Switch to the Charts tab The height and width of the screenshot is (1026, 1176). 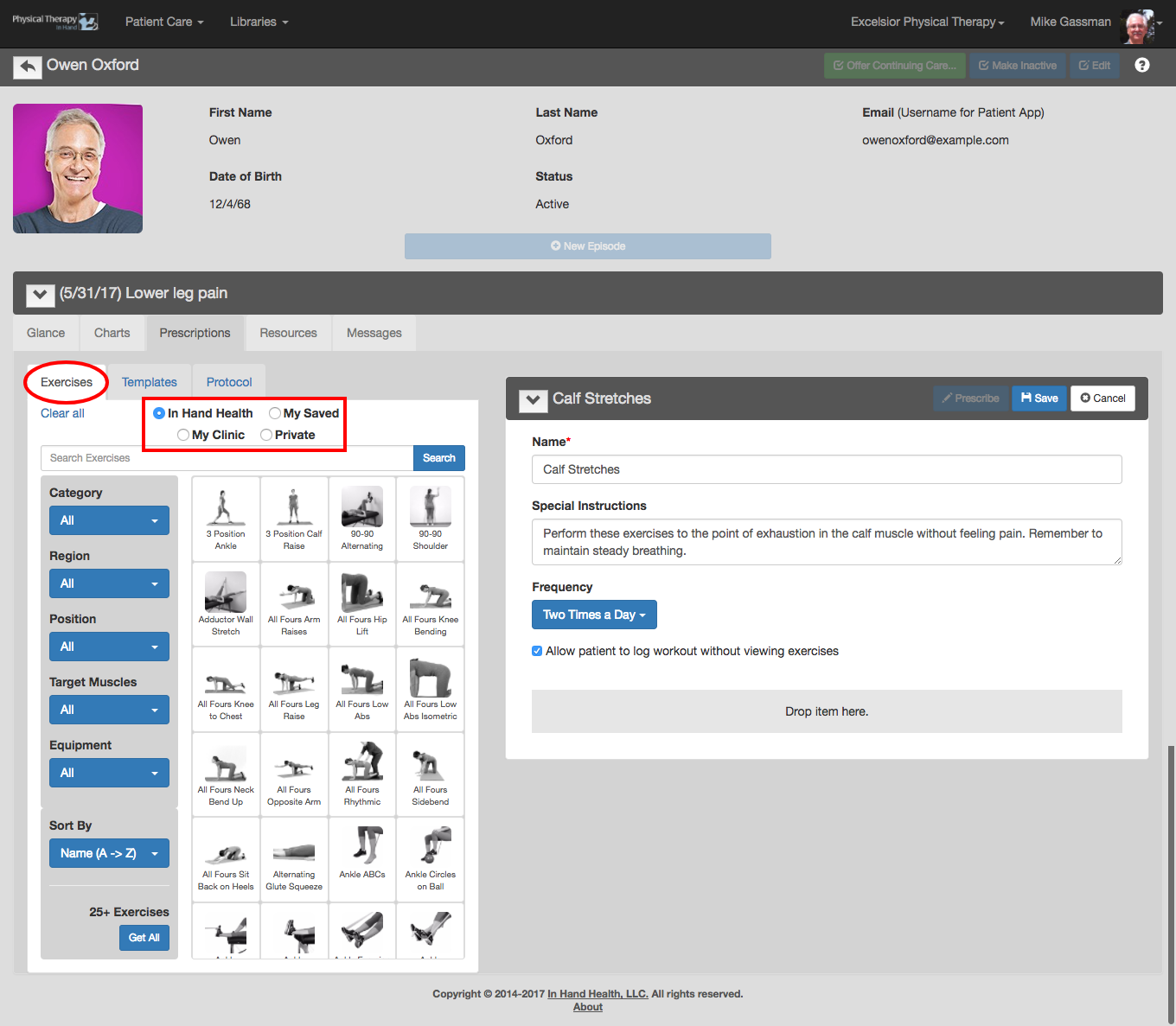(x=112, y=333)
